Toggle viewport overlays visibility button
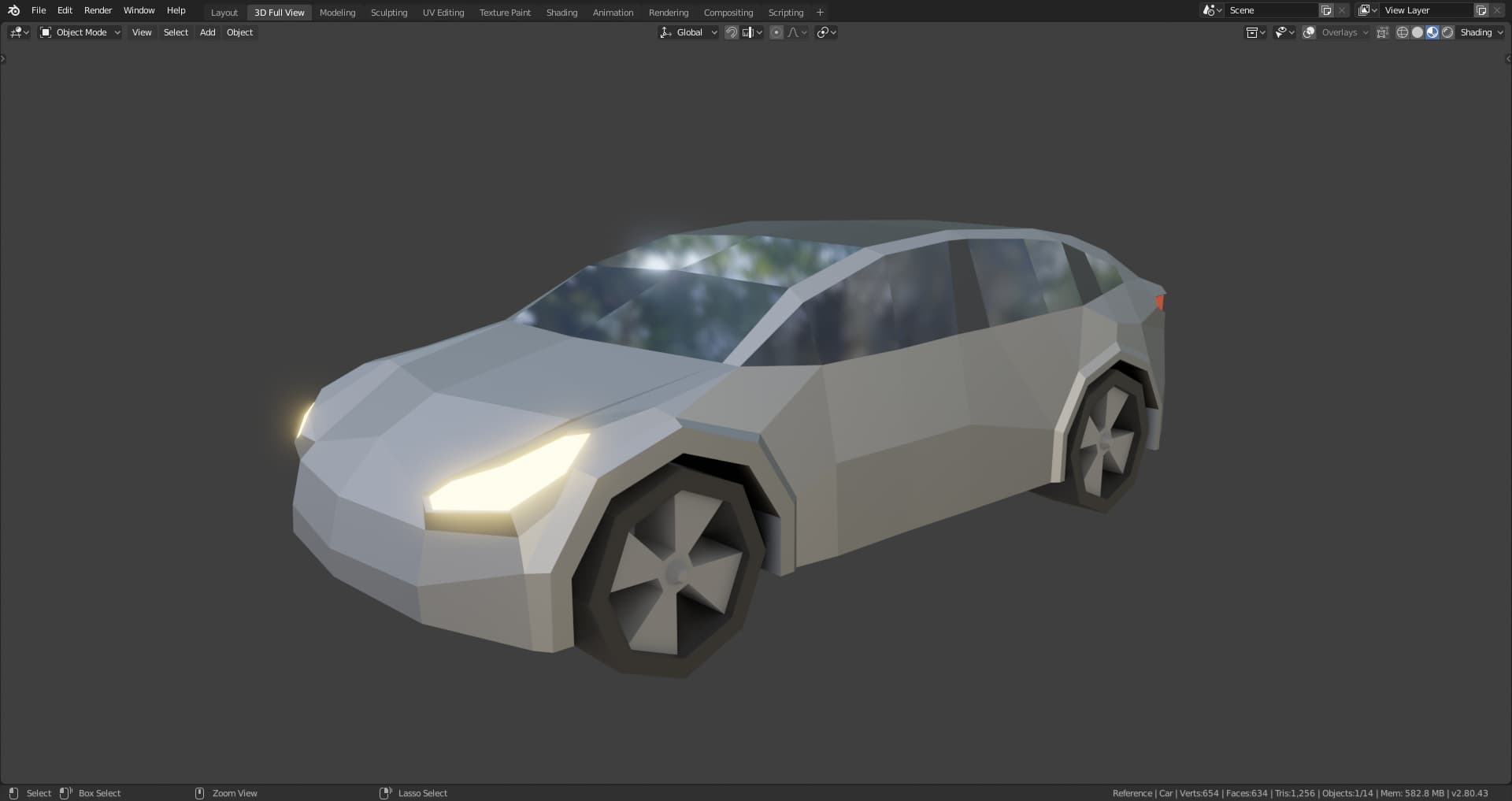The image size is (1512, 801). tap(1309, 32)
